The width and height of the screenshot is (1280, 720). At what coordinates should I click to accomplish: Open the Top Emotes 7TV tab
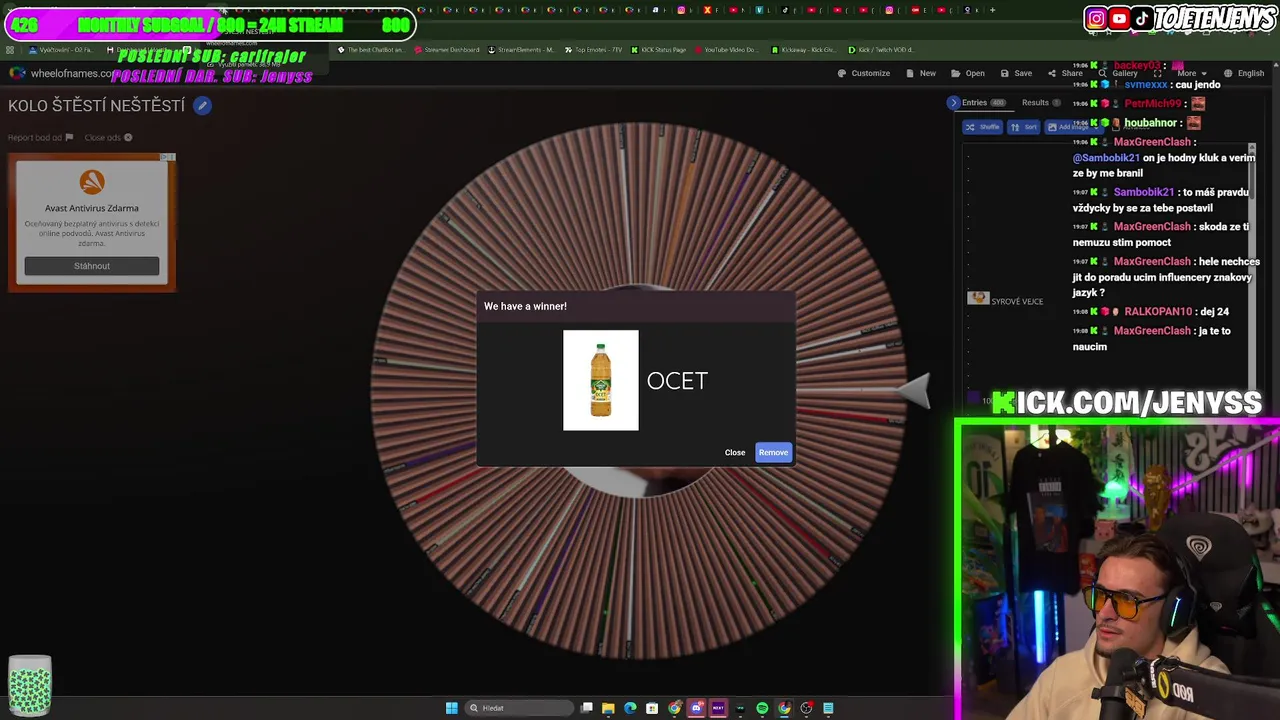pos(593,49)
